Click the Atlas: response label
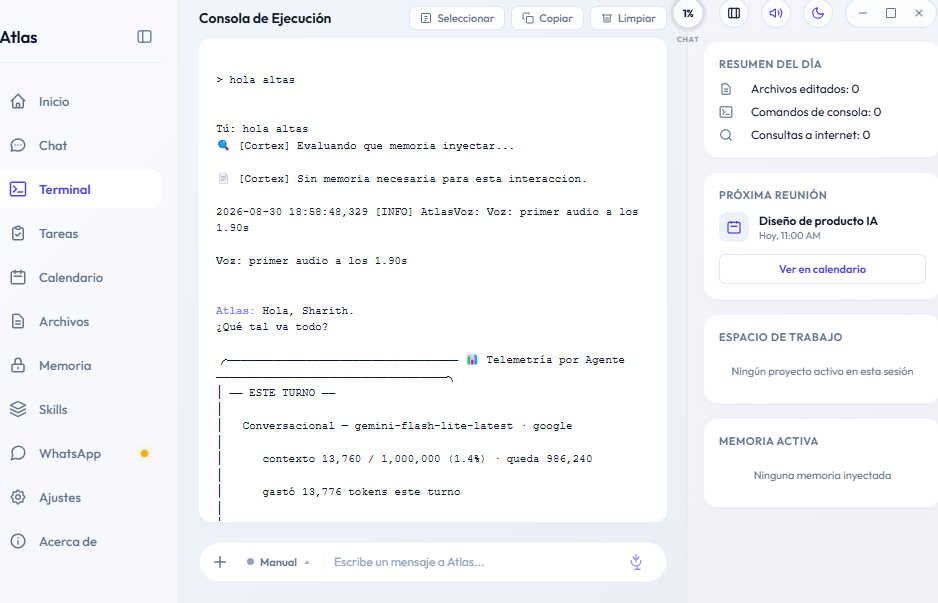 click(x=235, y=311)
